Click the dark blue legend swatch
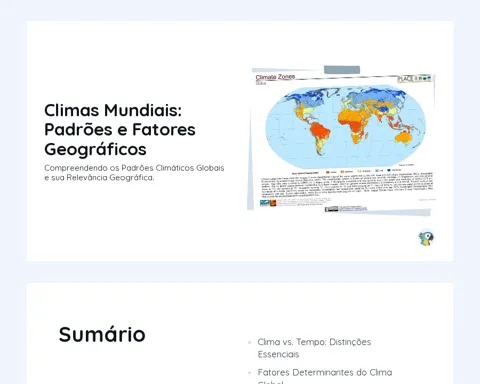 (x=389, y=170)
